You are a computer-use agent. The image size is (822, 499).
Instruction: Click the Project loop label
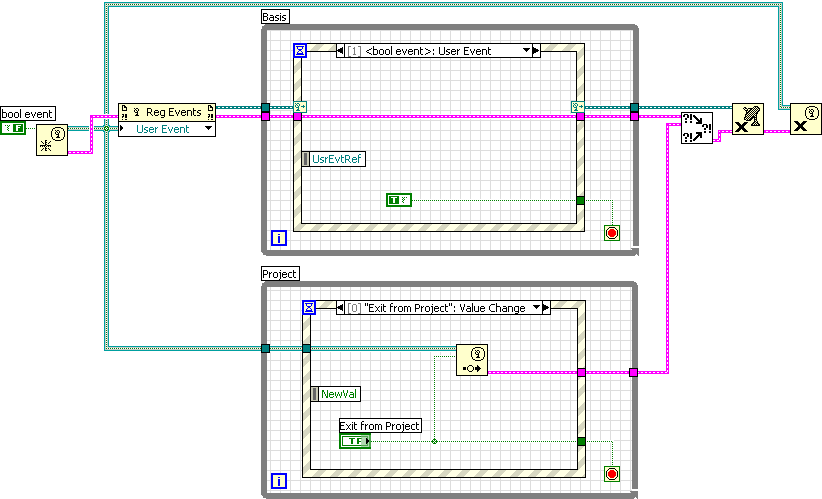coord(280,274)
